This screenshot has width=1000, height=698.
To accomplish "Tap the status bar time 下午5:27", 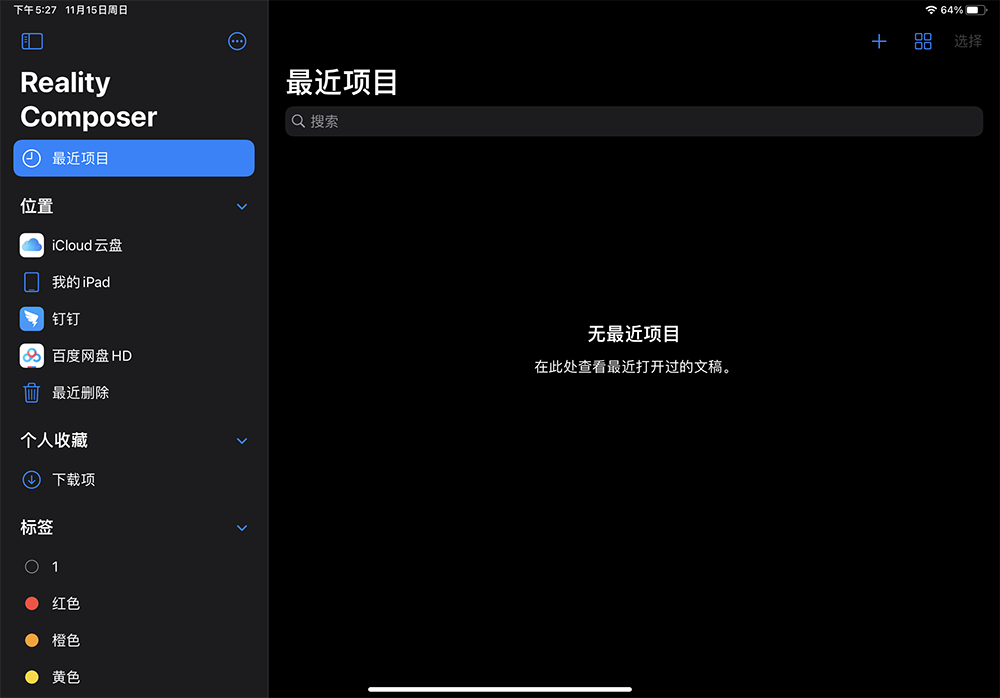I will (35, 10).
